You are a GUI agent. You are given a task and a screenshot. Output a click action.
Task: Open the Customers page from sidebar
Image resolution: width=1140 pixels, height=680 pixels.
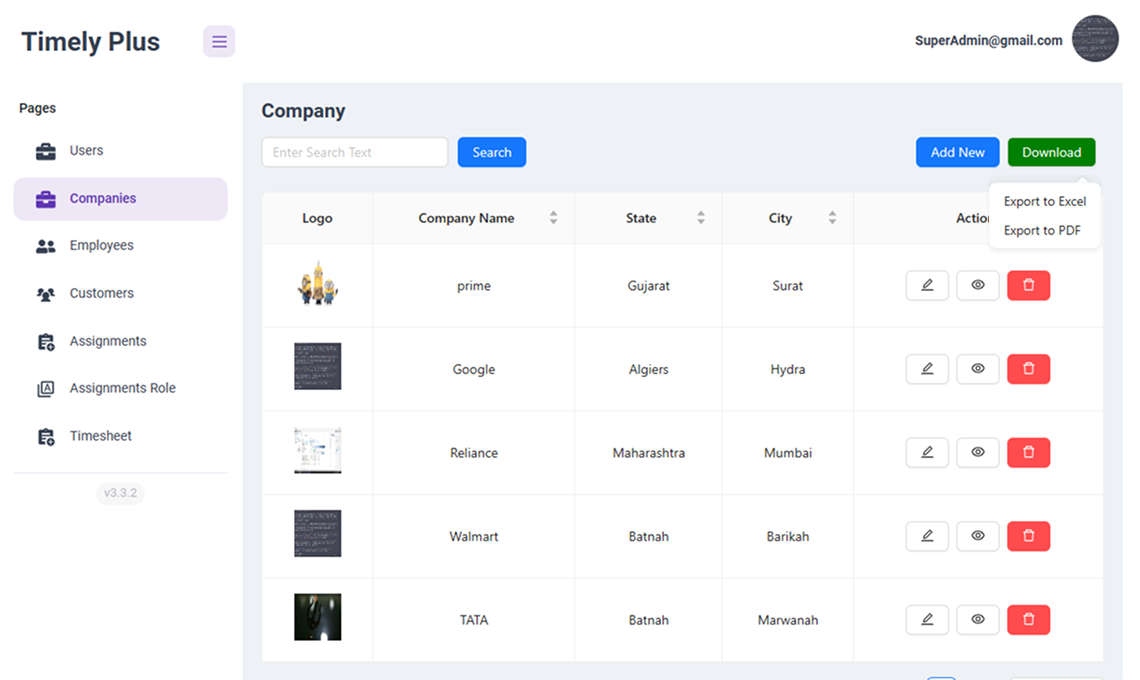point(45,293)
